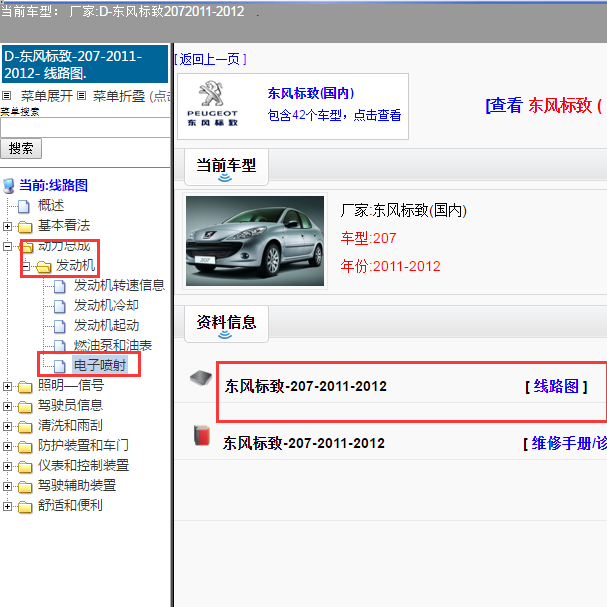Click the 车型:207 red text
This screenshot has height=607, width=607.
(369, 238)
